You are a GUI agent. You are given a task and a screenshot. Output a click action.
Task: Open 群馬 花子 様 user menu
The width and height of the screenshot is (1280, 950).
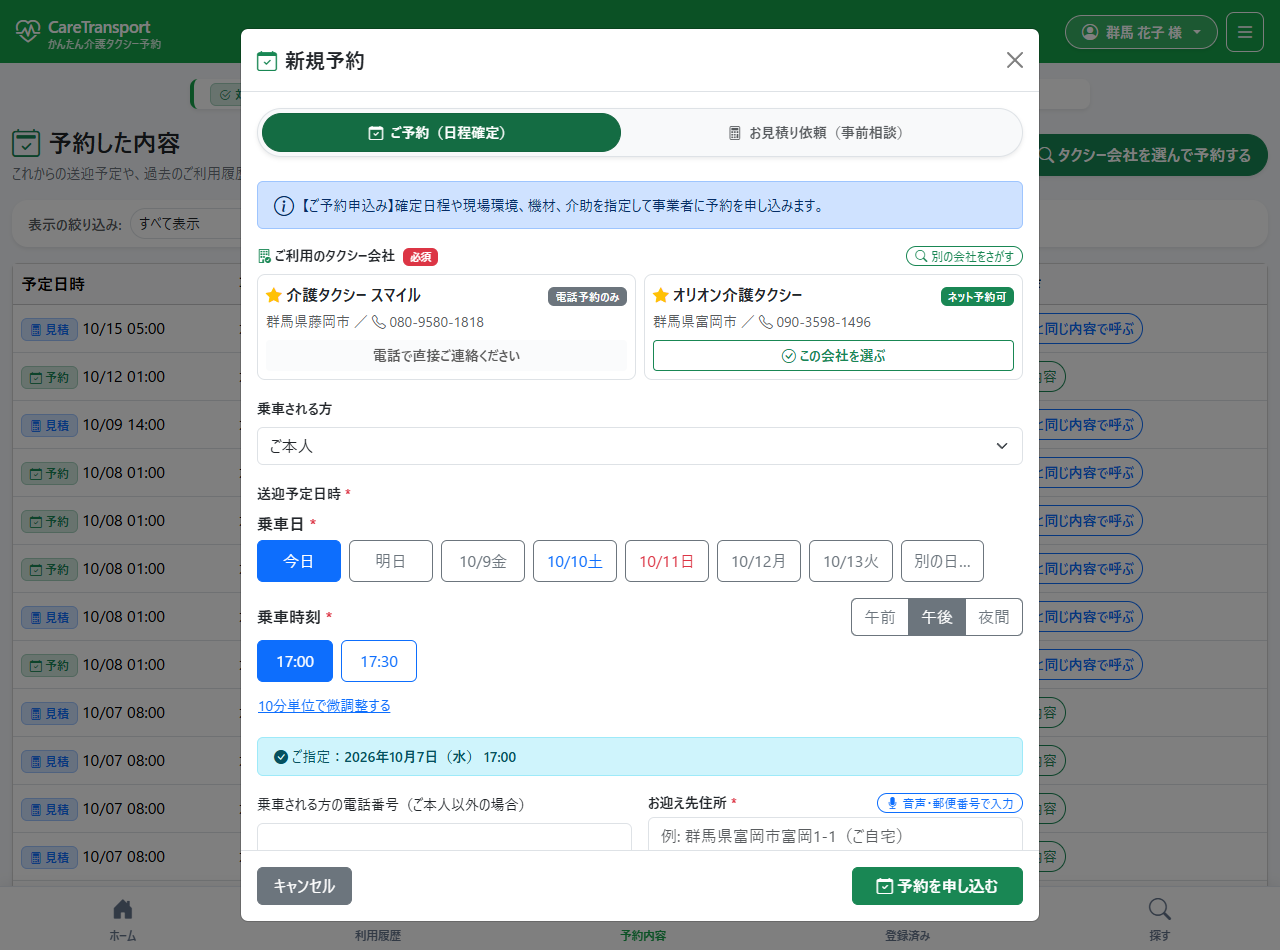(1141, 32)
